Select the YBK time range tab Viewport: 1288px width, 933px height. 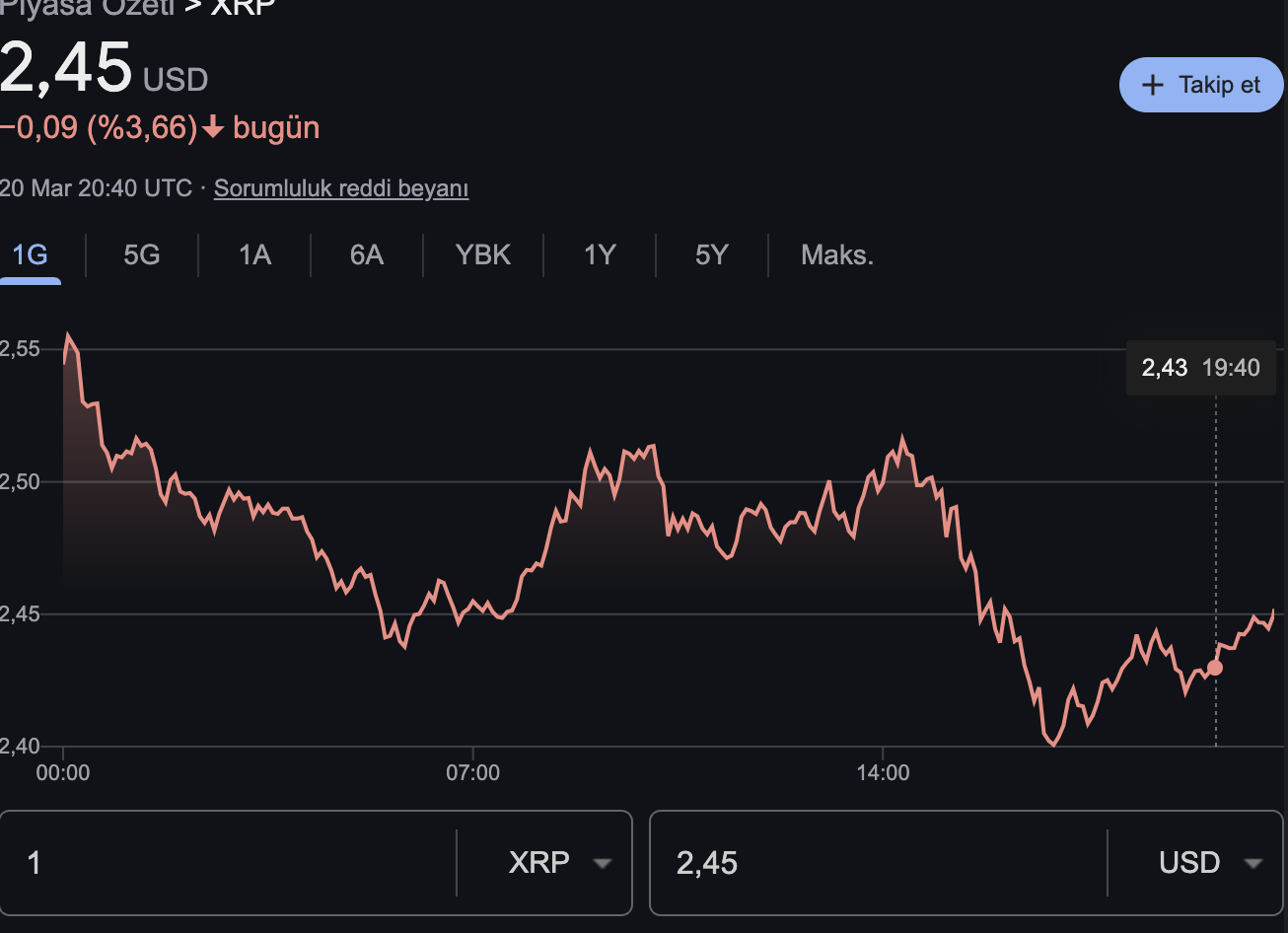(x=483, y=255)
